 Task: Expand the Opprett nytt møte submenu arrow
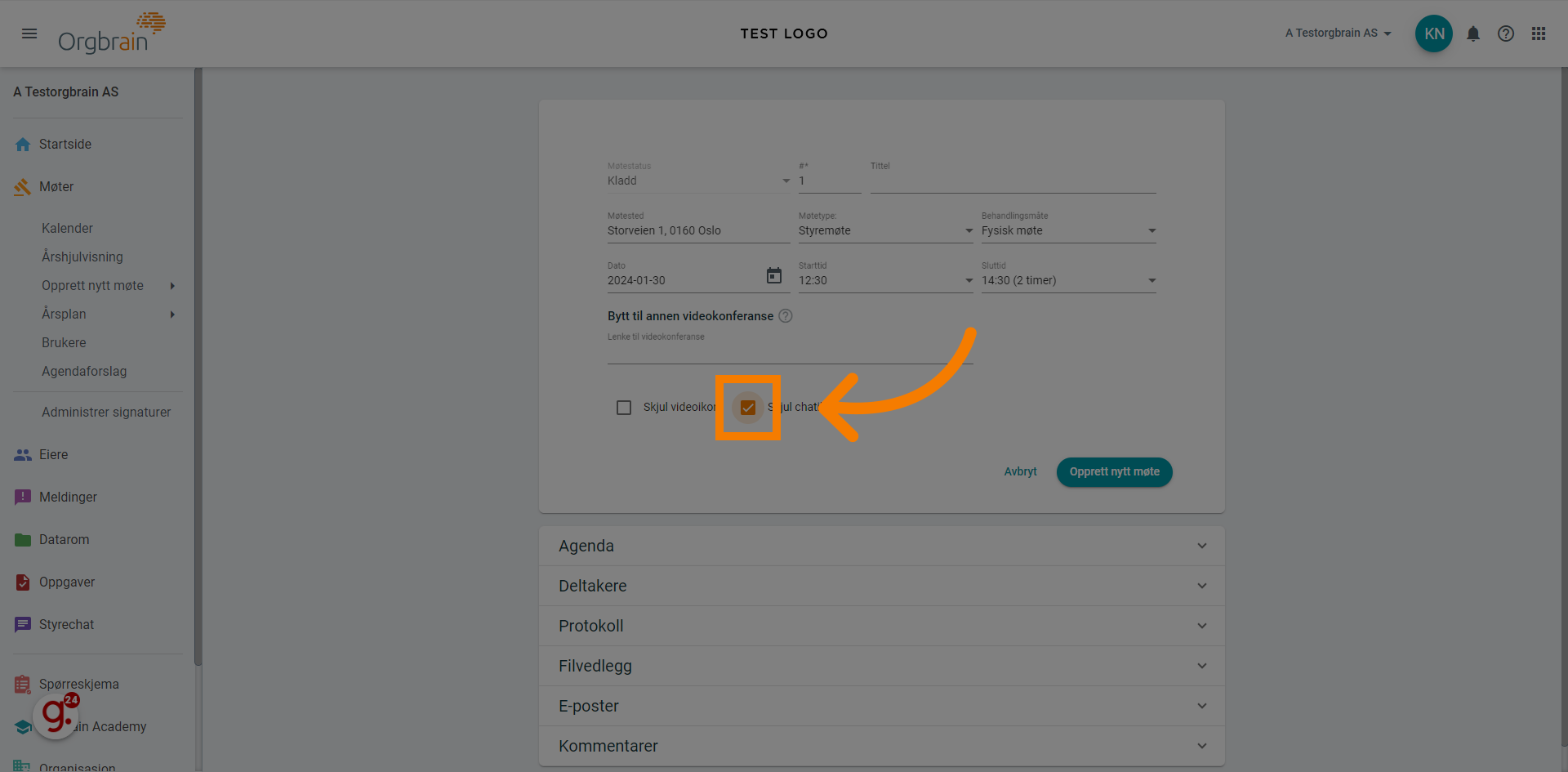[172, 286]
